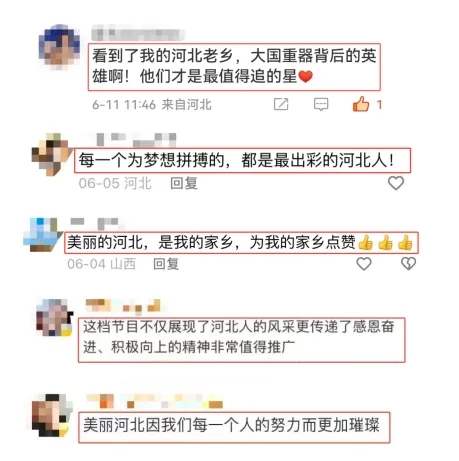Open avatar of the 06-05 commenter
Screen dimensions: 459x461
coord(50,154)
